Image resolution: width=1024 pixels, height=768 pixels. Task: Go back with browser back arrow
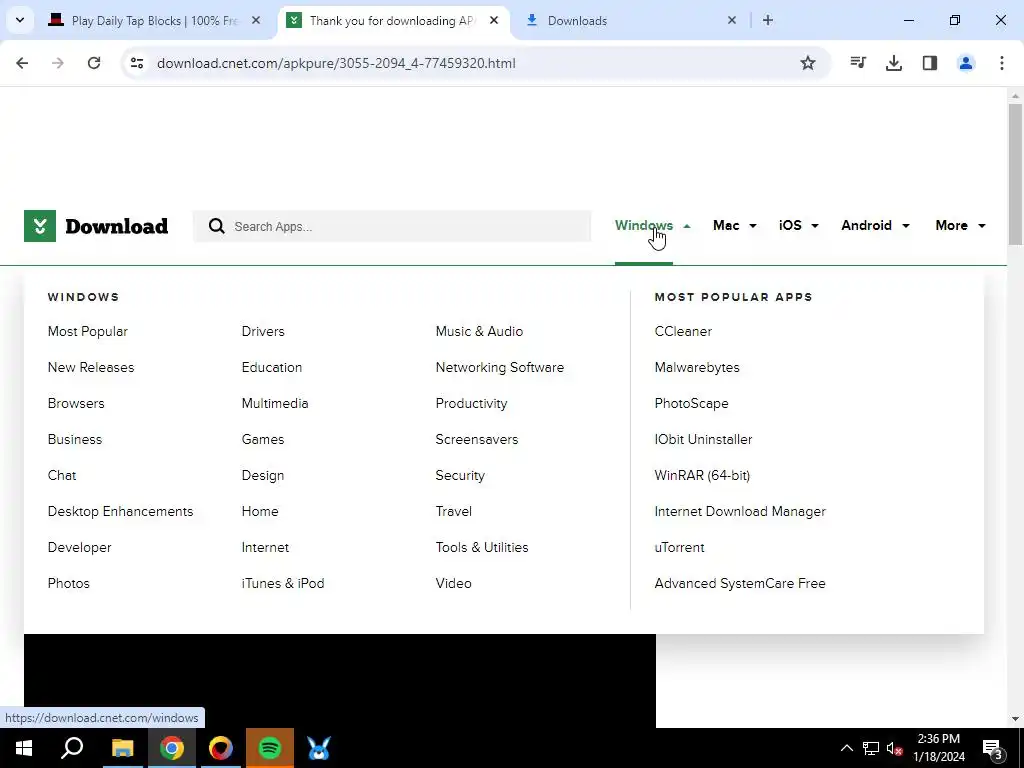22,63
